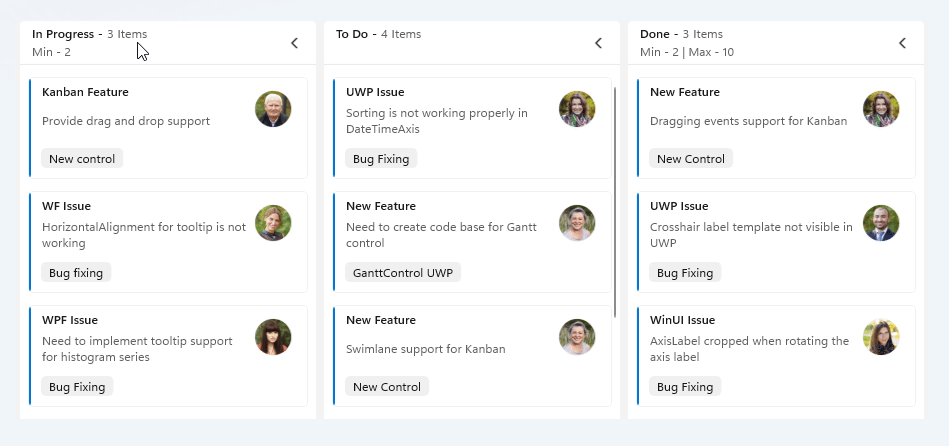
Task: Click the WPF Issue card avatar
Action: click(273, 337)
